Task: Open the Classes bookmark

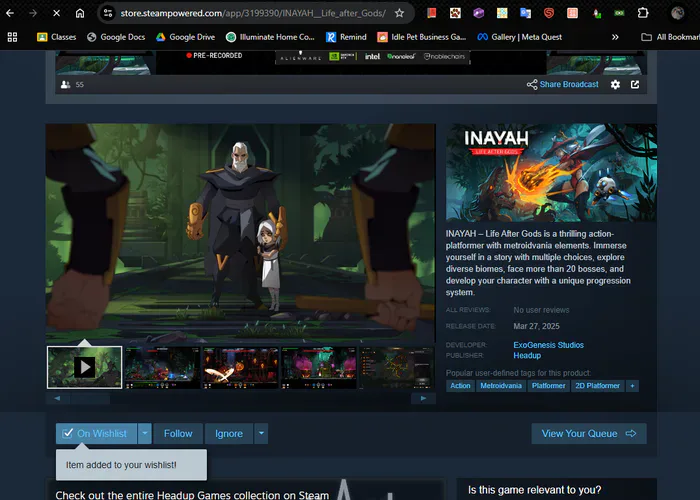Action: click(57, 37)
